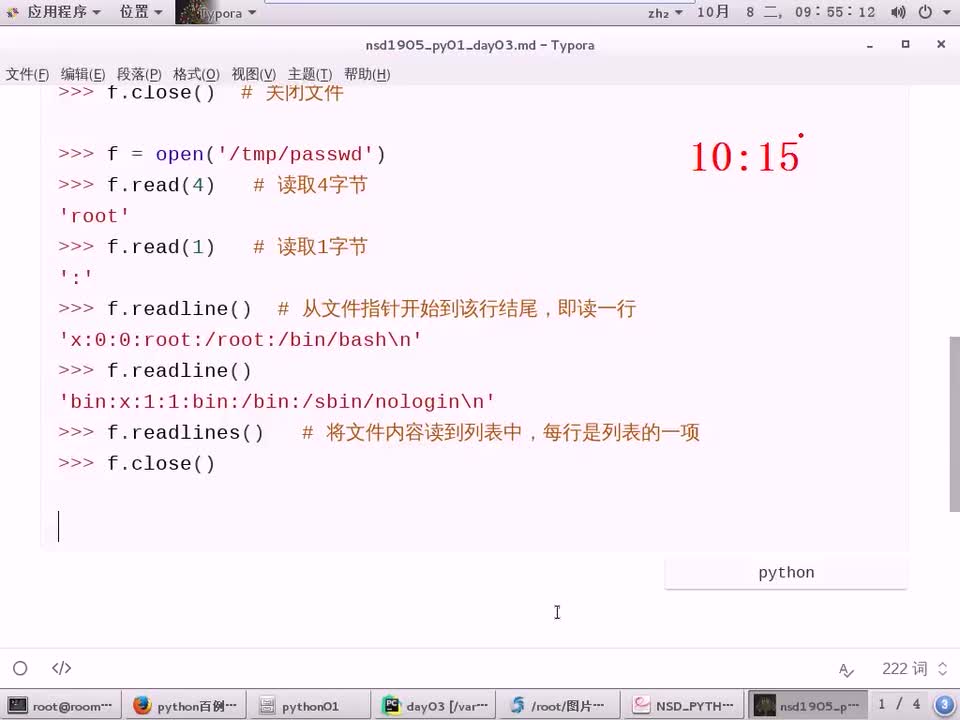Click the open('/tmp/passwd') code line
Screen dimensions: 960x720
pos(222,154)
